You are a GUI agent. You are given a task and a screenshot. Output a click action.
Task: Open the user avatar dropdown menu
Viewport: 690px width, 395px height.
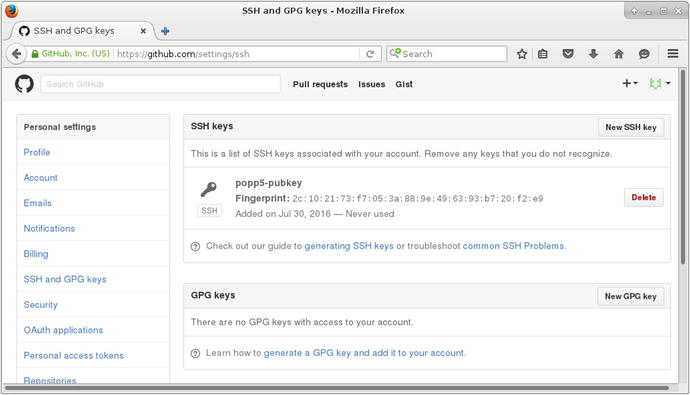pyautogui.click(x=660, y=83)
